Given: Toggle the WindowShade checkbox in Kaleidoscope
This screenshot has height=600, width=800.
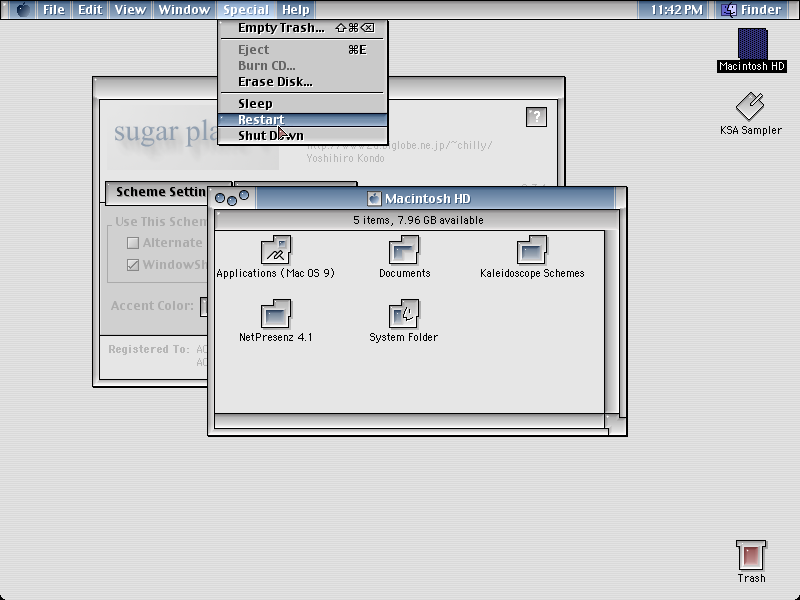Looking at the screenshot, I should (133, 265).
